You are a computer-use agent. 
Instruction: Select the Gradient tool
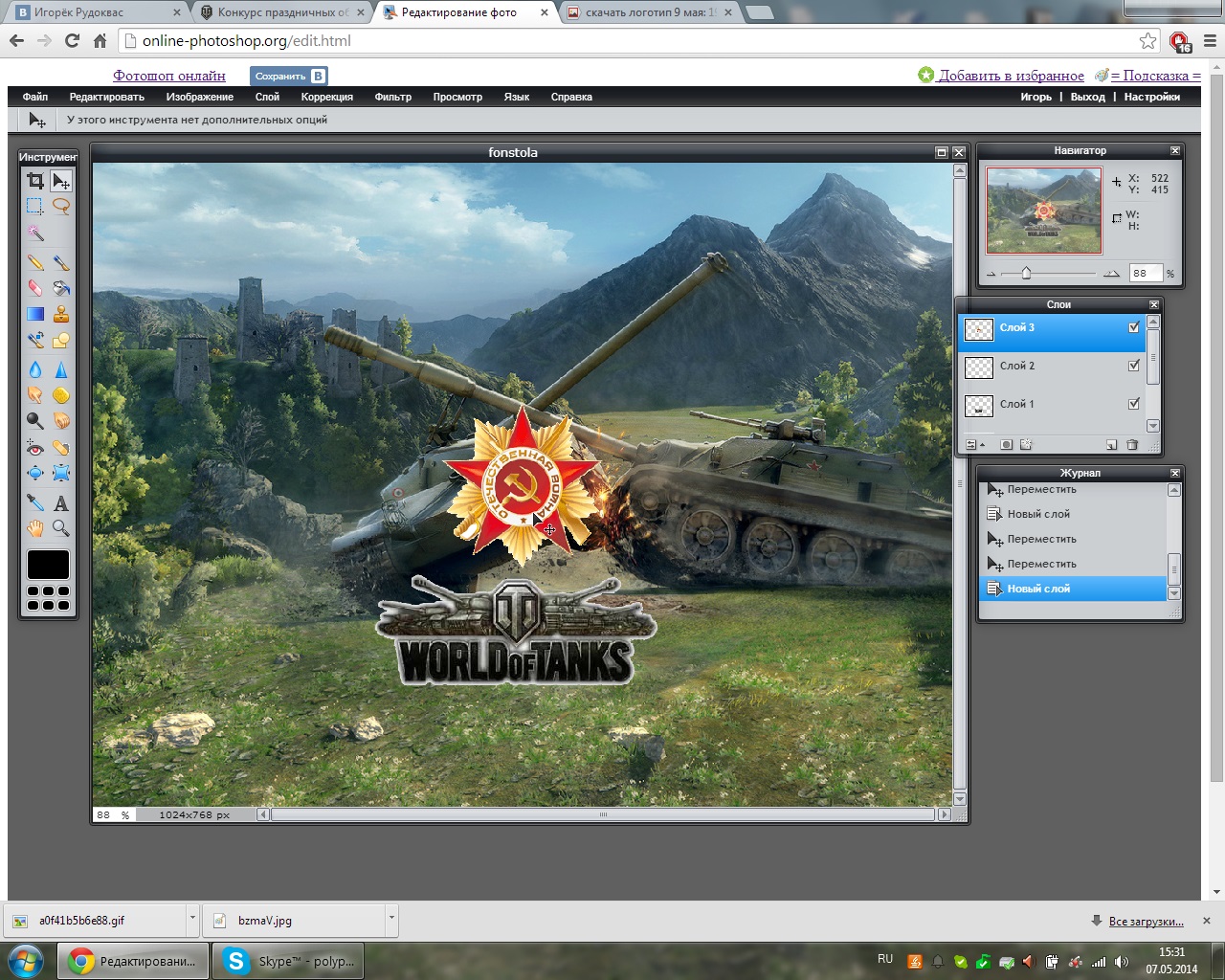click(x=35, y=314)
